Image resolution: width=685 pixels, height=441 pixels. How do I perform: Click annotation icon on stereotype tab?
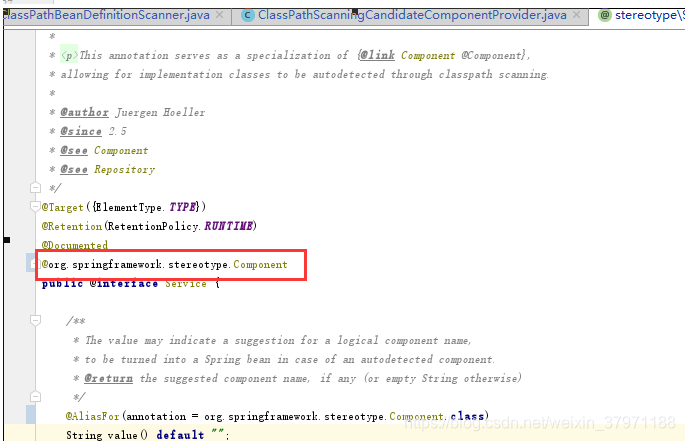click(605, 16)
